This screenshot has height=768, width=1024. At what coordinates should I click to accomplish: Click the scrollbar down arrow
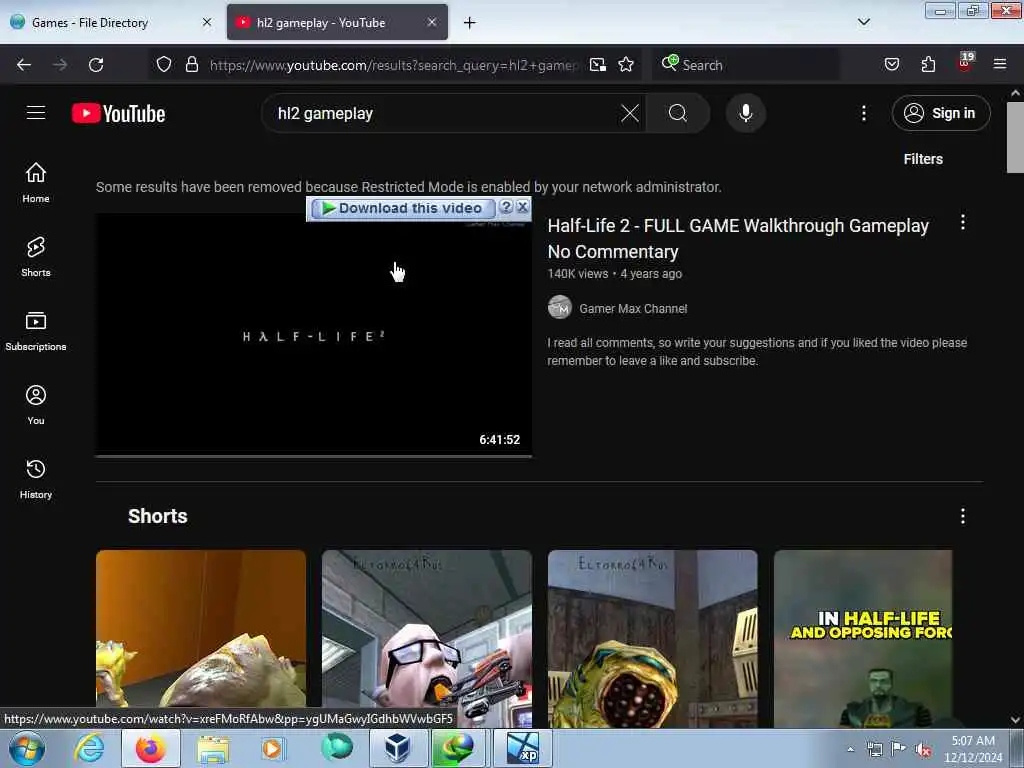pos(1015,719)
